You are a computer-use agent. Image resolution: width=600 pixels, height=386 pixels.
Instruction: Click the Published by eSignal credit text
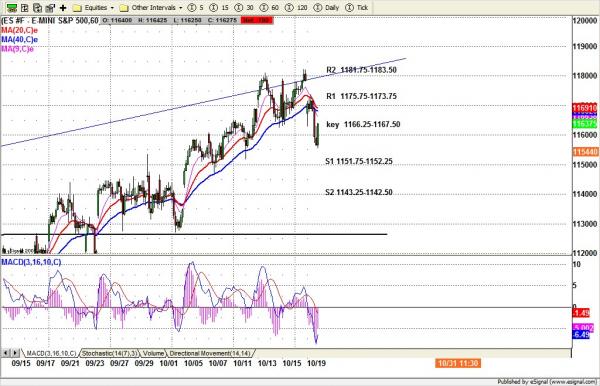tap(547, 382)
